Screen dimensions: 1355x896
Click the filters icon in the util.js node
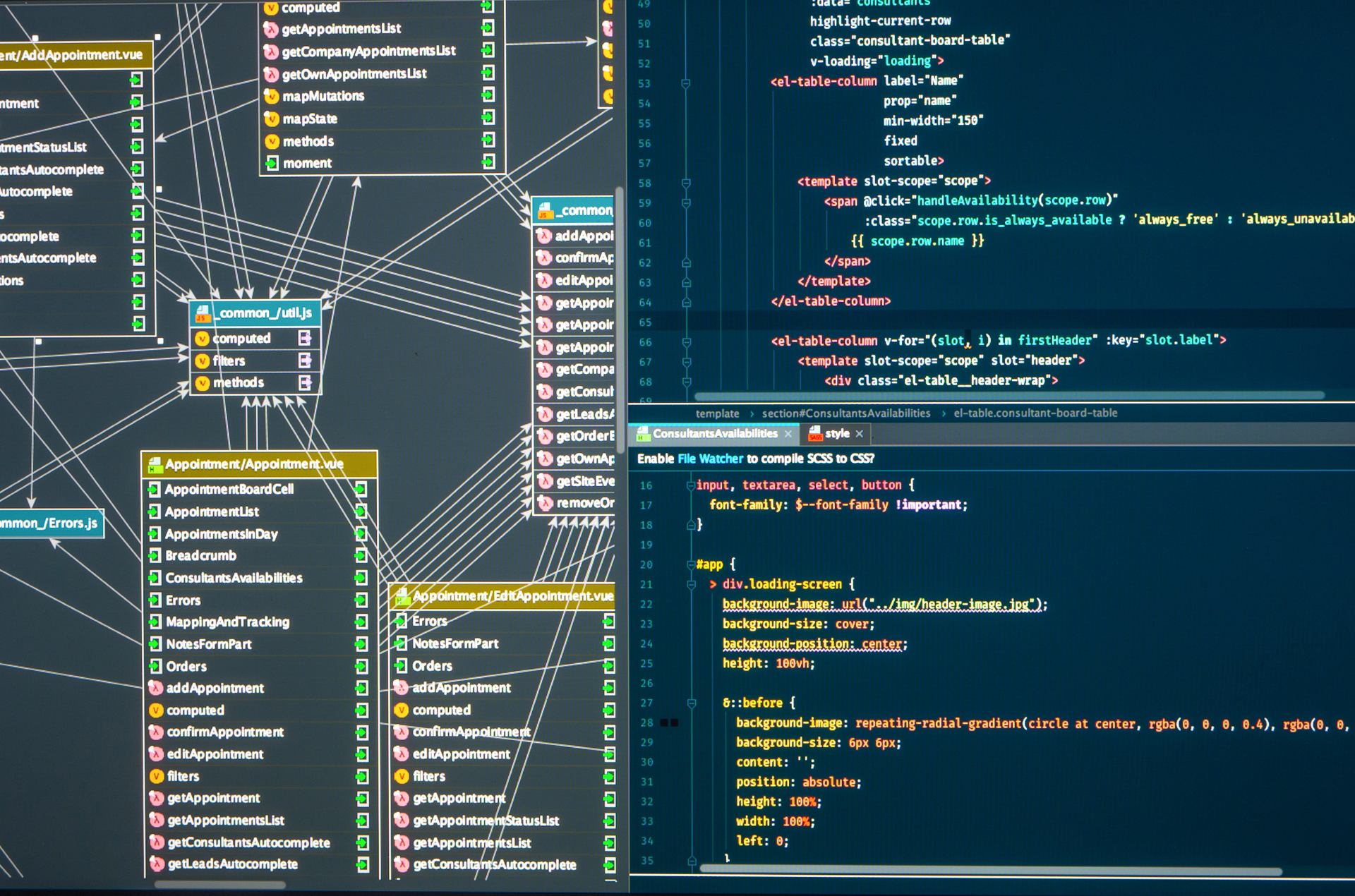[x=203, y=361]
